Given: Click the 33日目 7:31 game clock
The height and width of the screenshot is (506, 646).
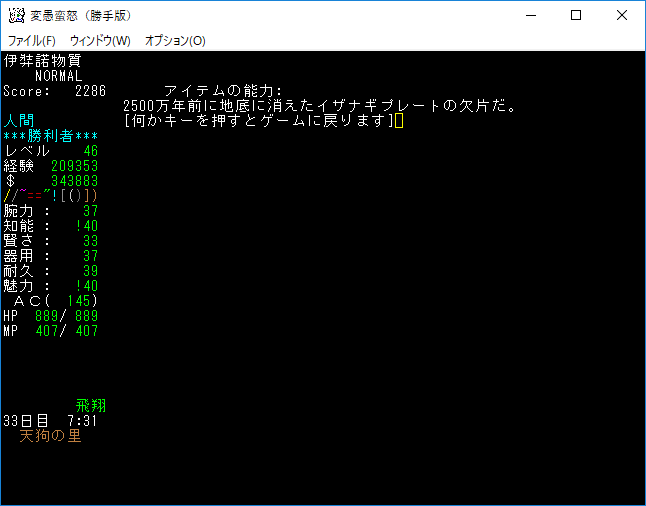Looking at the screenshot, I should pyautogui.click(x=50, y=421).
